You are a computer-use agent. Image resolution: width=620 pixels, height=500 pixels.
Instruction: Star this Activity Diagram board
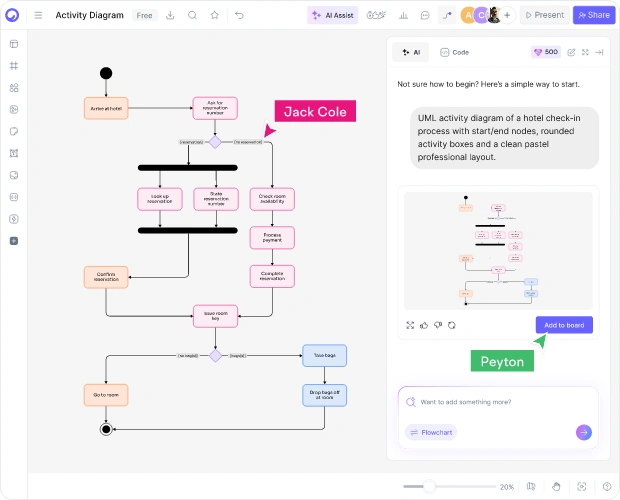[214, 15]
